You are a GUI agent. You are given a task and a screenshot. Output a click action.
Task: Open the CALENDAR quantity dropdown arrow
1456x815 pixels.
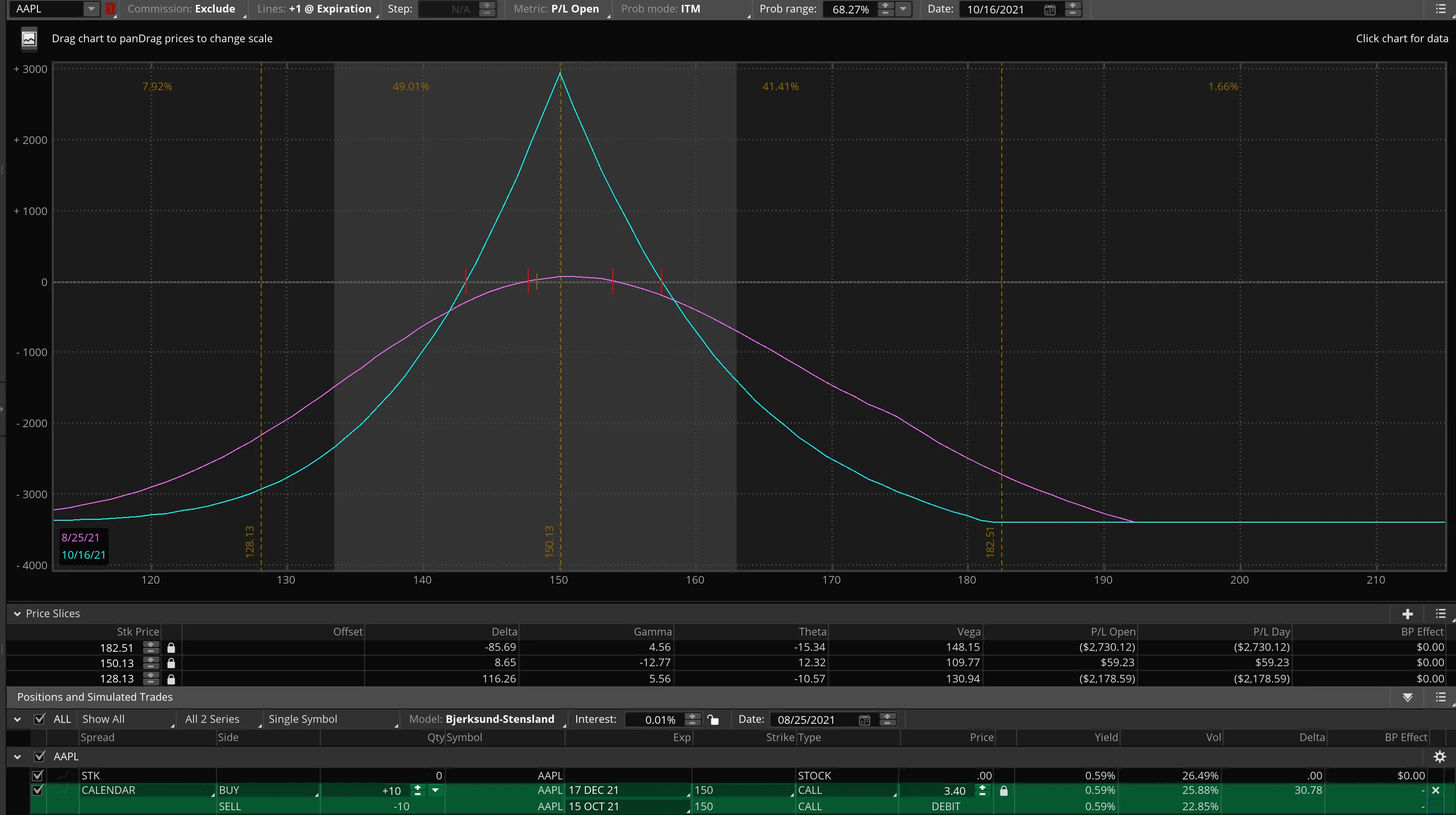coord(435,791)
